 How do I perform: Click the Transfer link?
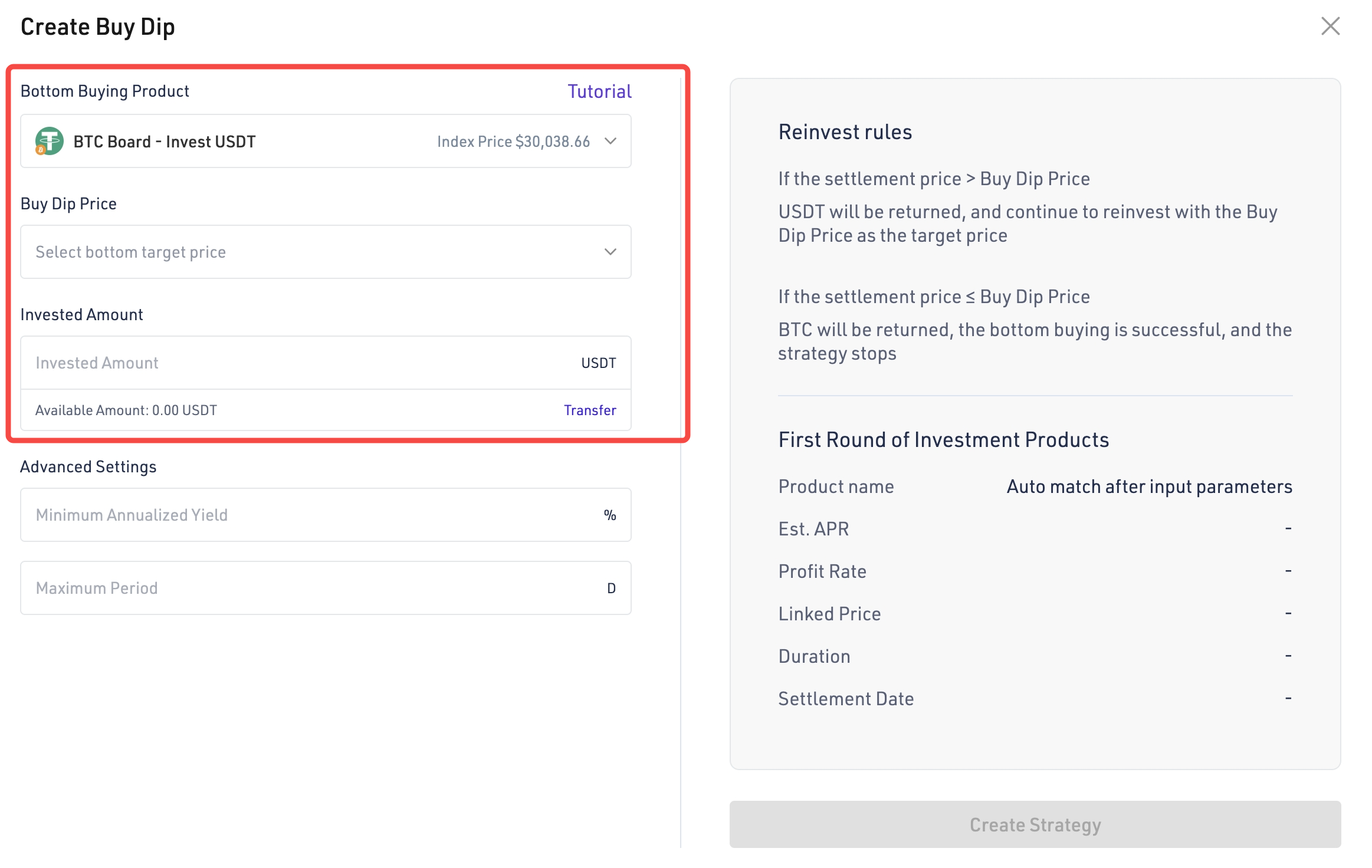coord(590,410)
